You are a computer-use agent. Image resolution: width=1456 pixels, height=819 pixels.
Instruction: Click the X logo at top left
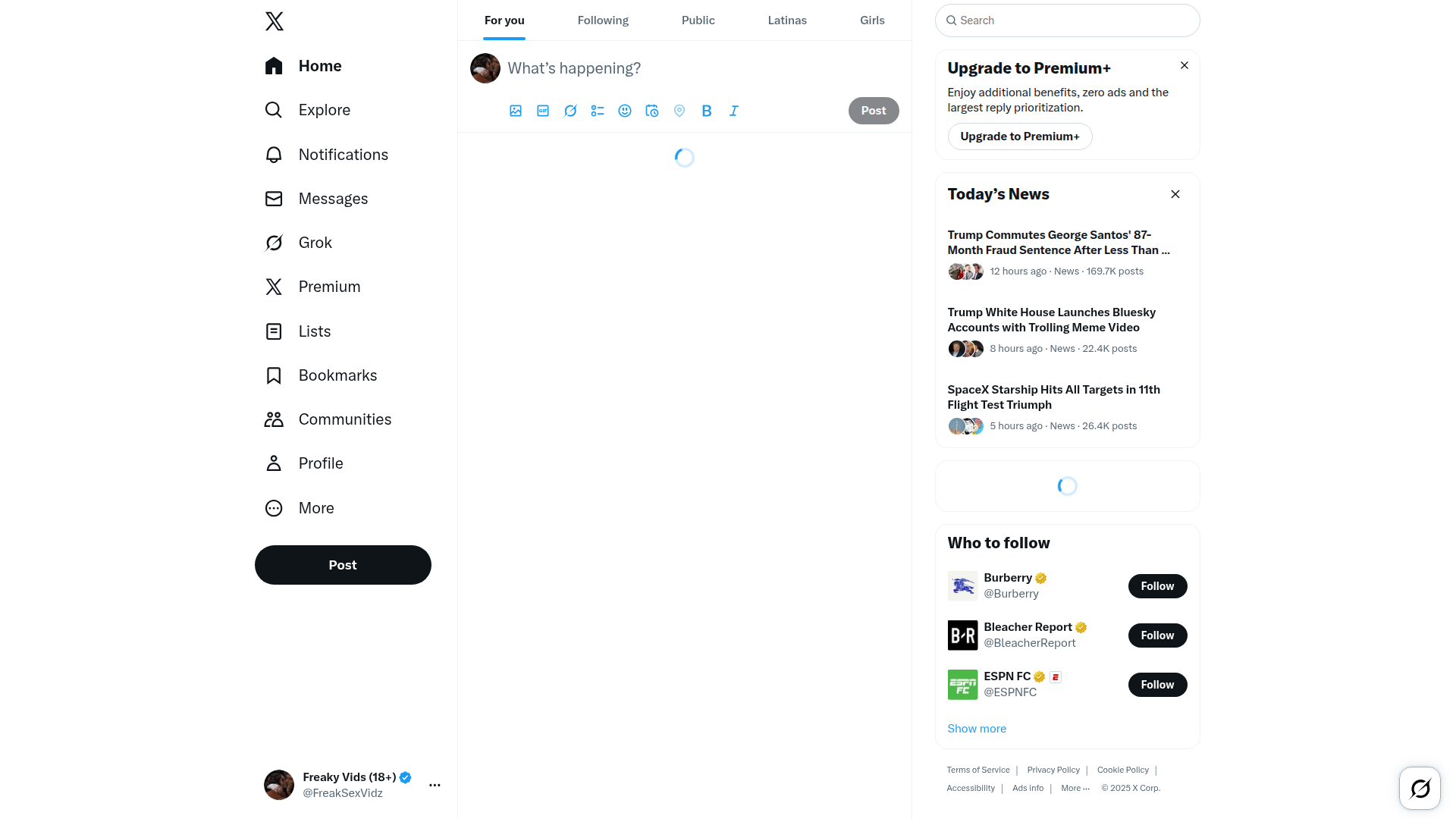[x=275, y=21]
